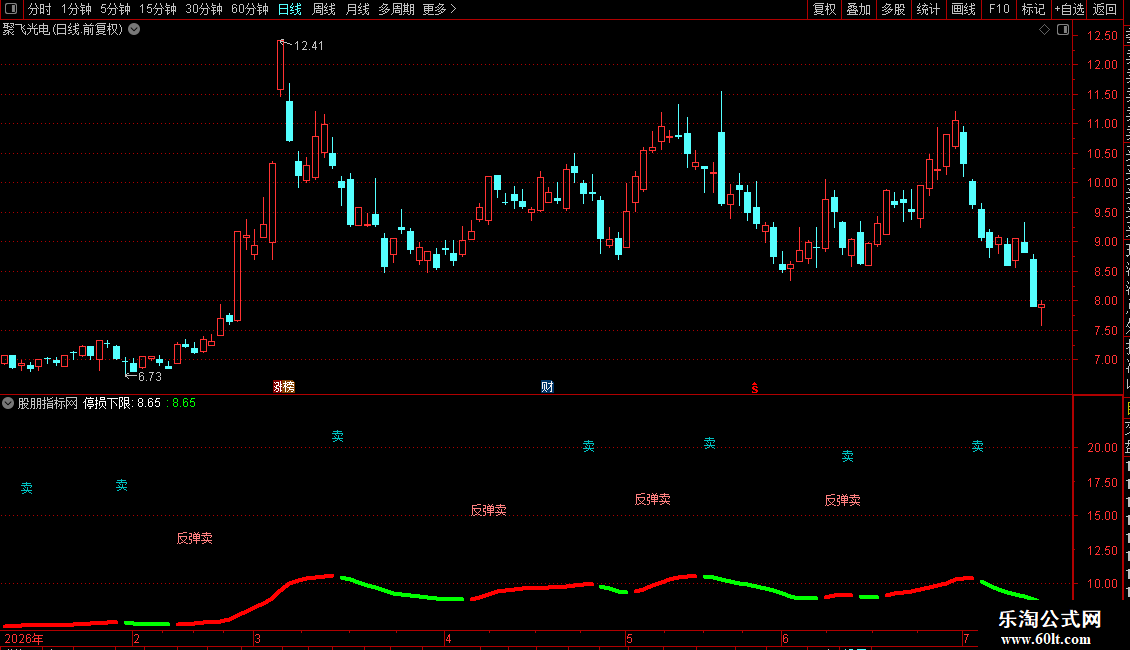Click the red S marker on chart

click(x=755, y=388)
